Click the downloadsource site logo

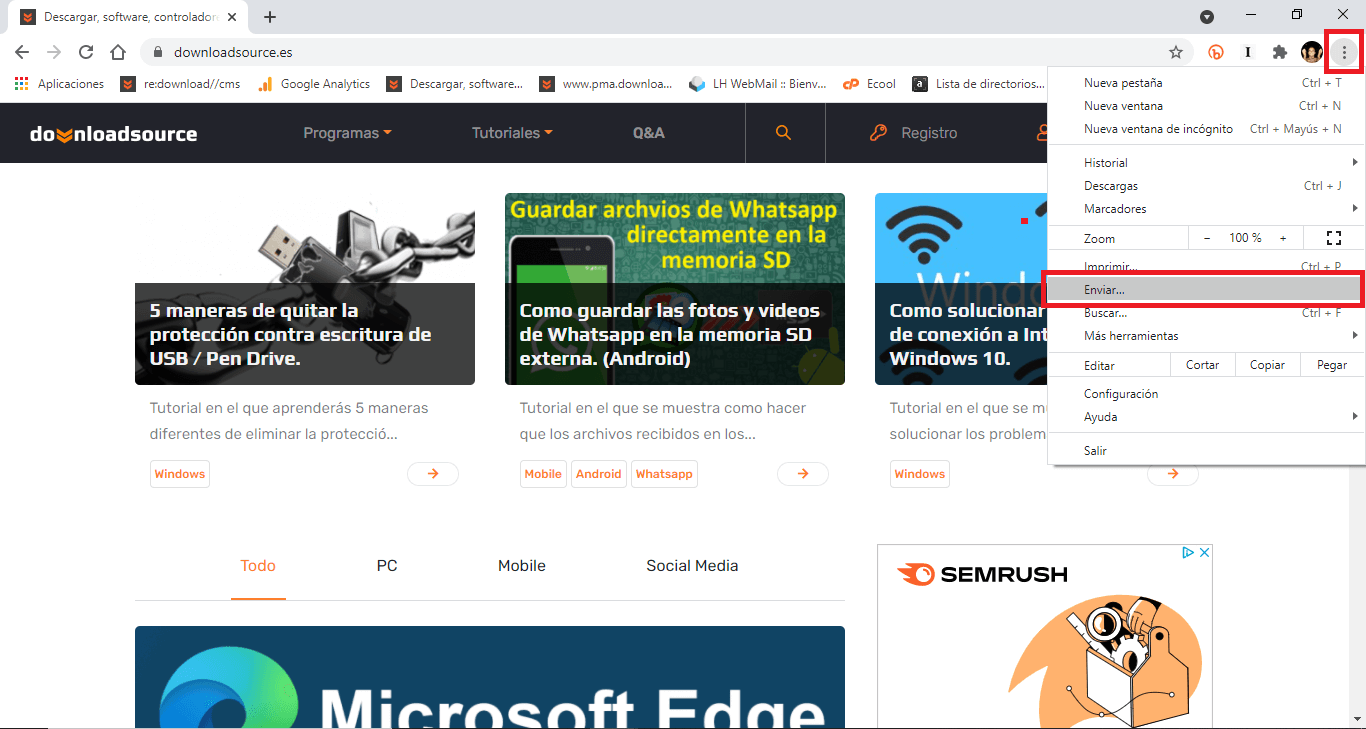113,133
